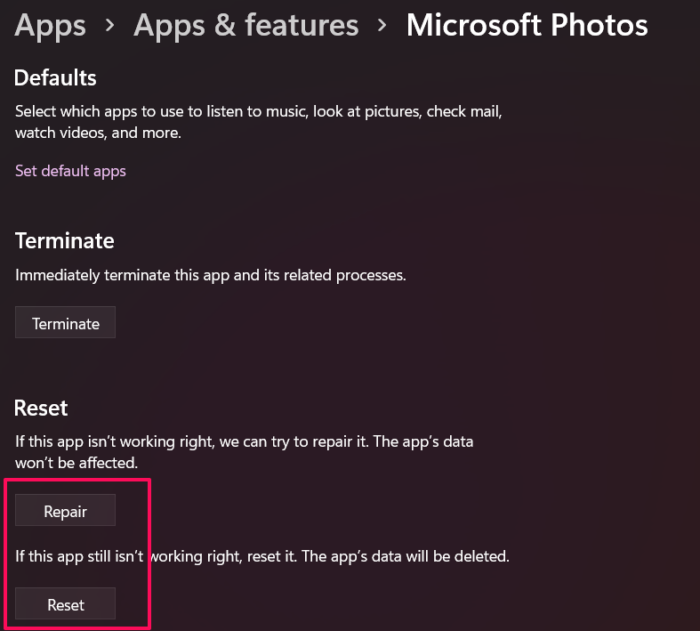Image resolution: width=700 pixels, height=631 pixels.
Task: Go back to Apps breadcrumb
Action: click(x=50, y=25)
